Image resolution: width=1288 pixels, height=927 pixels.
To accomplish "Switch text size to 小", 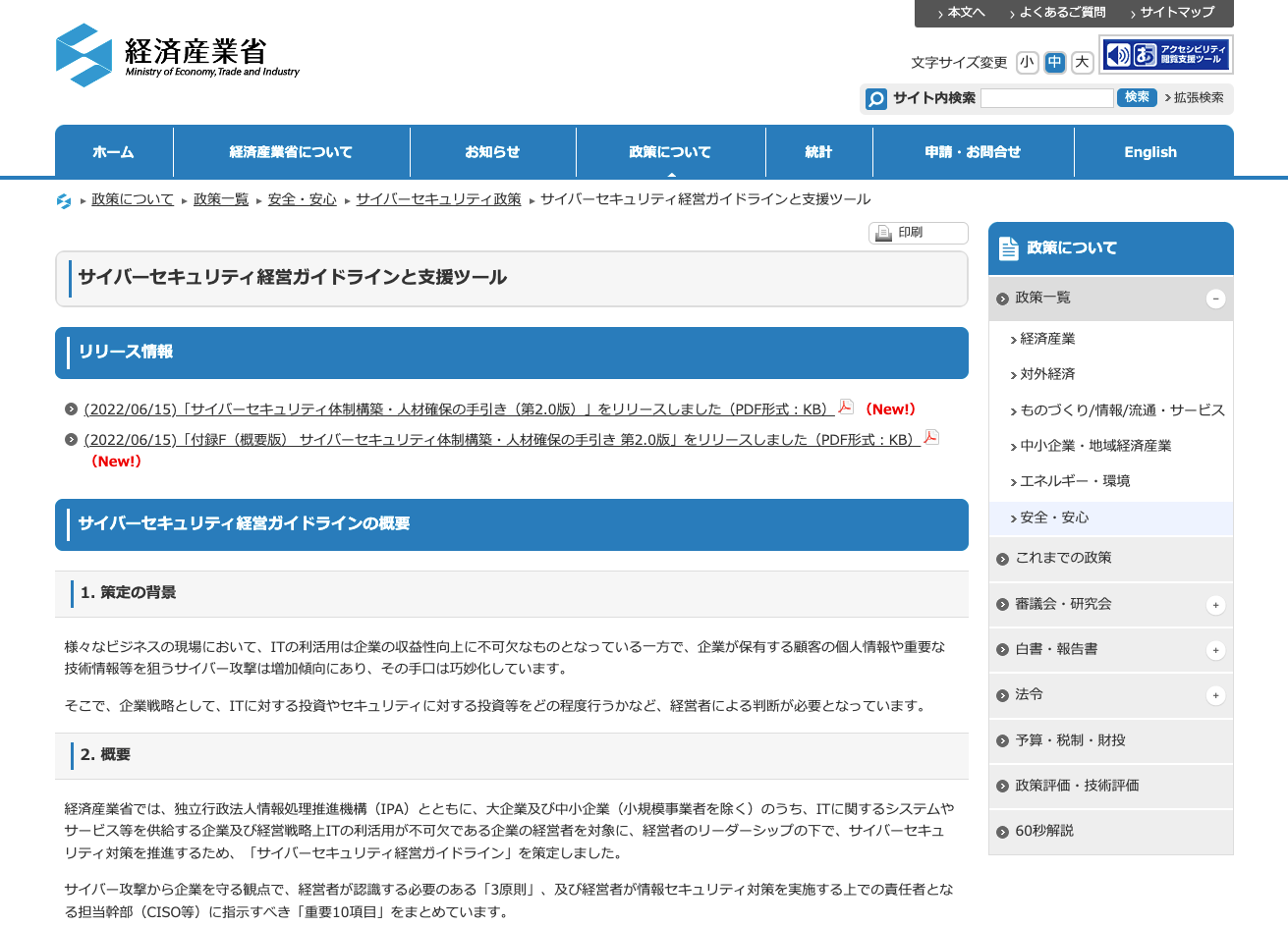I will 1027,62.
